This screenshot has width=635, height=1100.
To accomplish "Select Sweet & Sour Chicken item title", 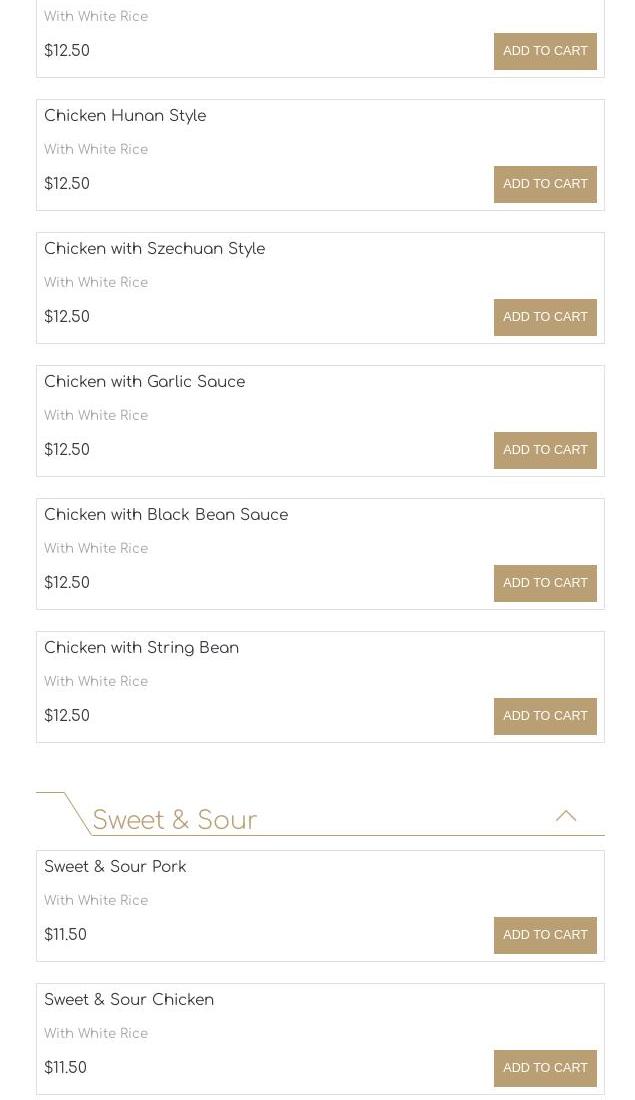I will pos(129,1000).
